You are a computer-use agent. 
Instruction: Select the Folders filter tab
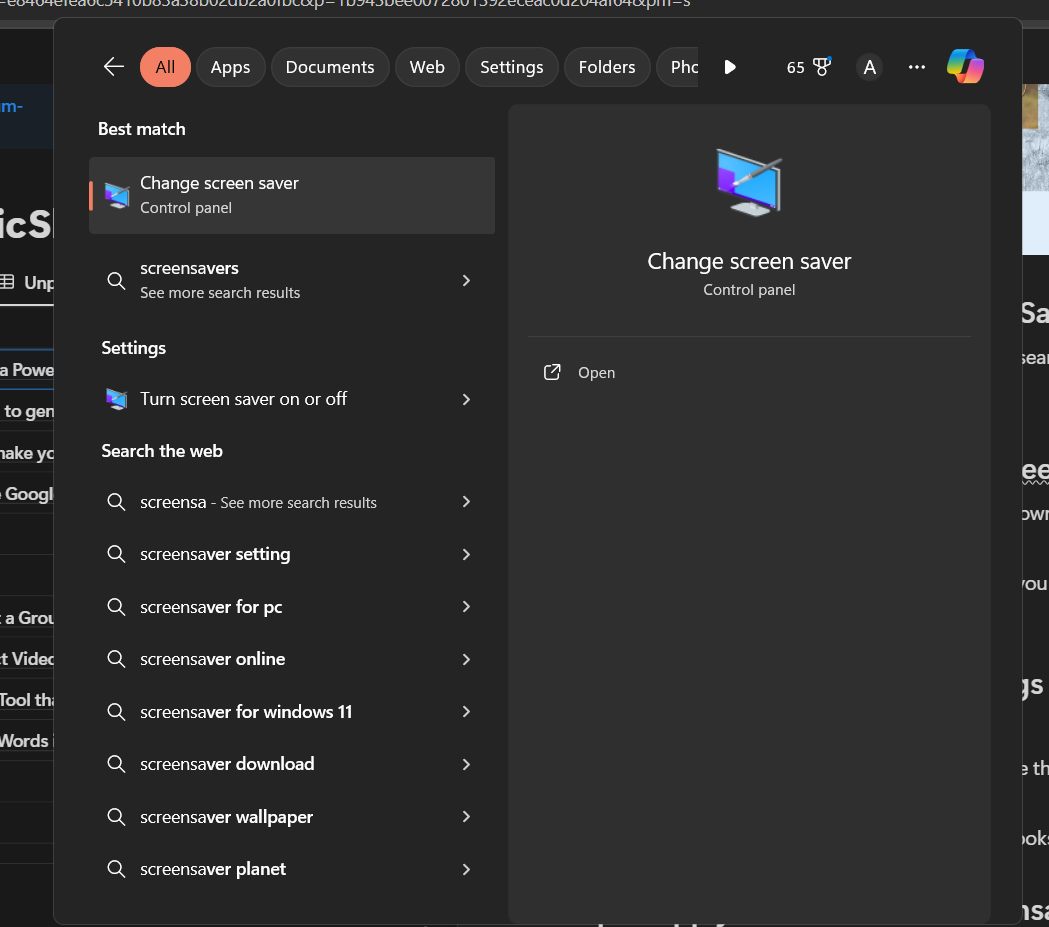click(x=606, y=67)
